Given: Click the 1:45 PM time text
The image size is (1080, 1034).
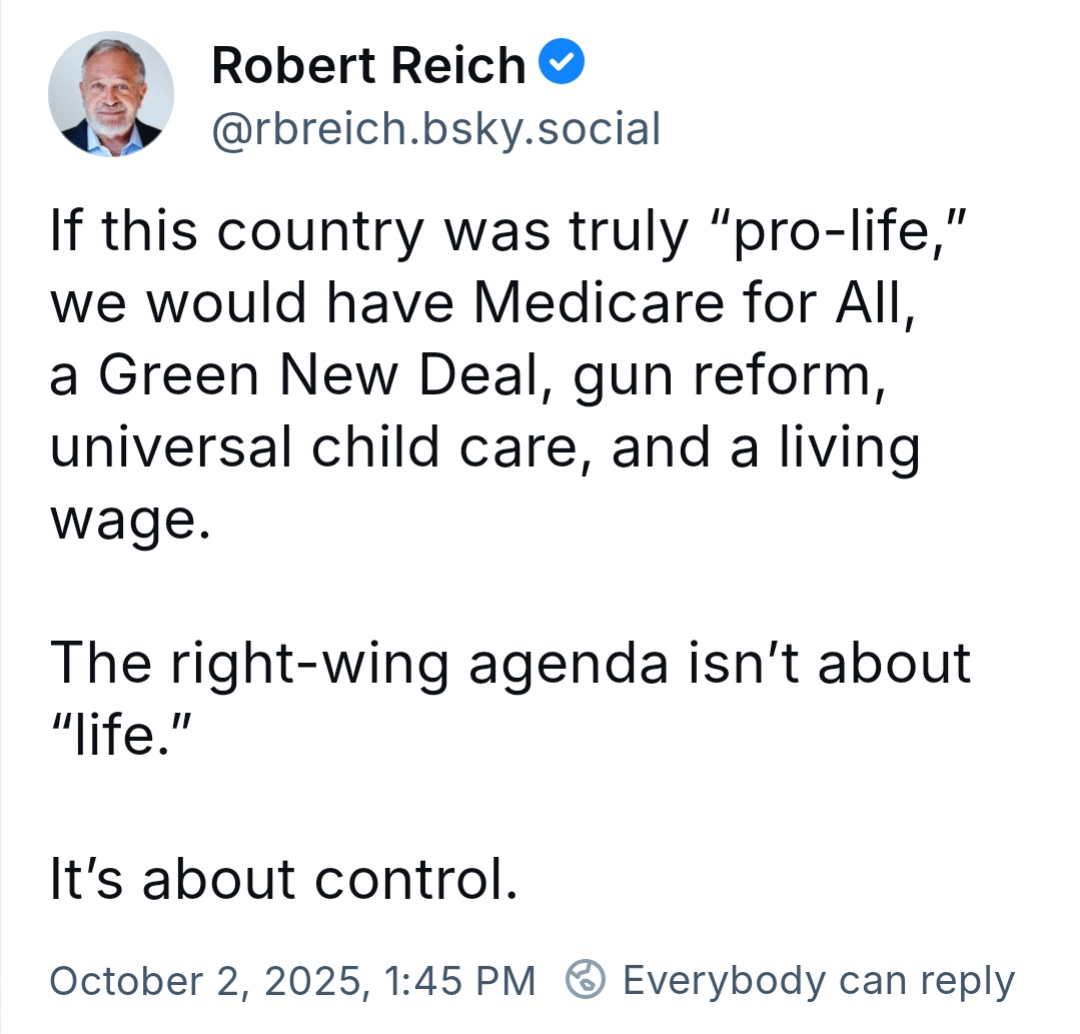Looking at the screenshot, I should [x=463, y=980].
